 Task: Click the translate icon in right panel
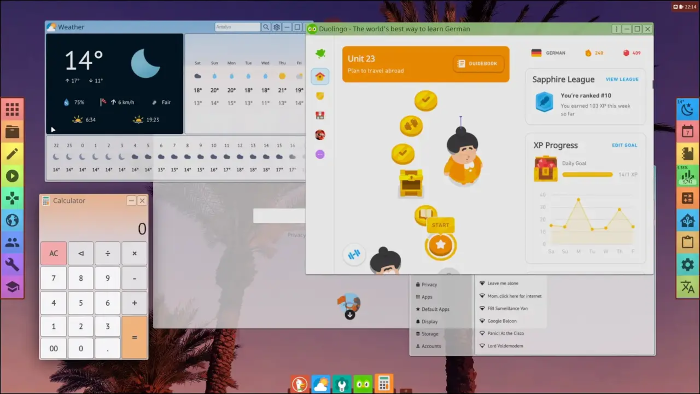(688, 287)
